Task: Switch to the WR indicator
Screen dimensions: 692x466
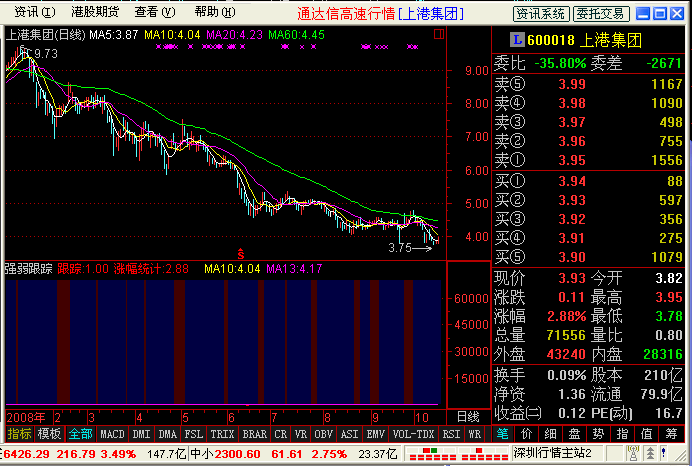Action: [x=475, y=434]
